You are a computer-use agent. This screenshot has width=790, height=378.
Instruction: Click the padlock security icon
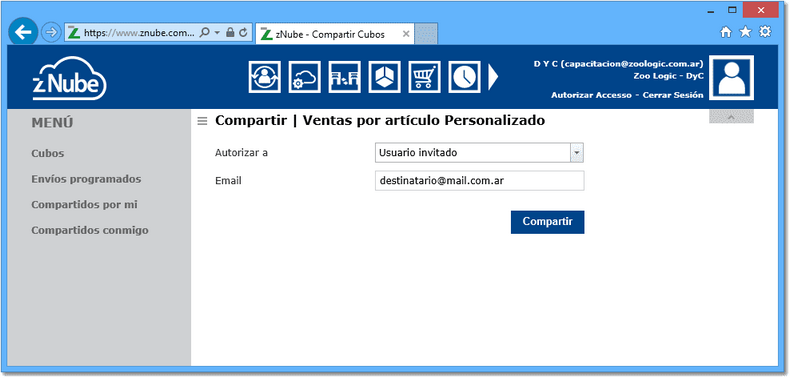230,33
